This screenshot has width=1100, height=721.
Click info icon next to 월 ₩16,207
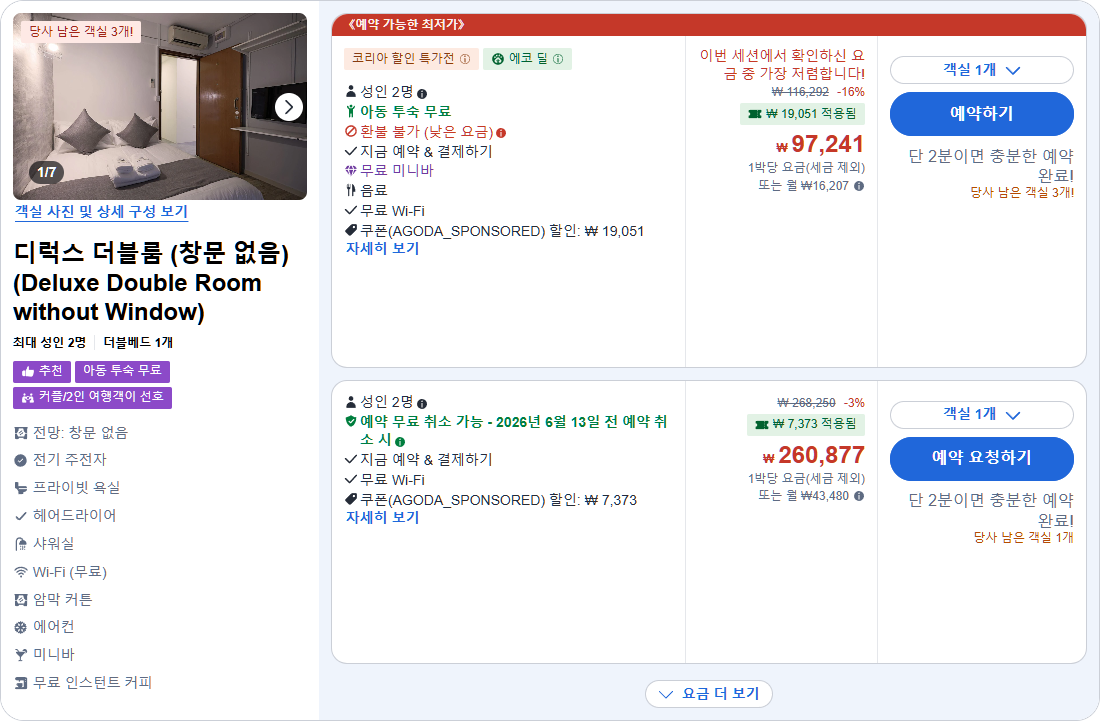point(859,186)
